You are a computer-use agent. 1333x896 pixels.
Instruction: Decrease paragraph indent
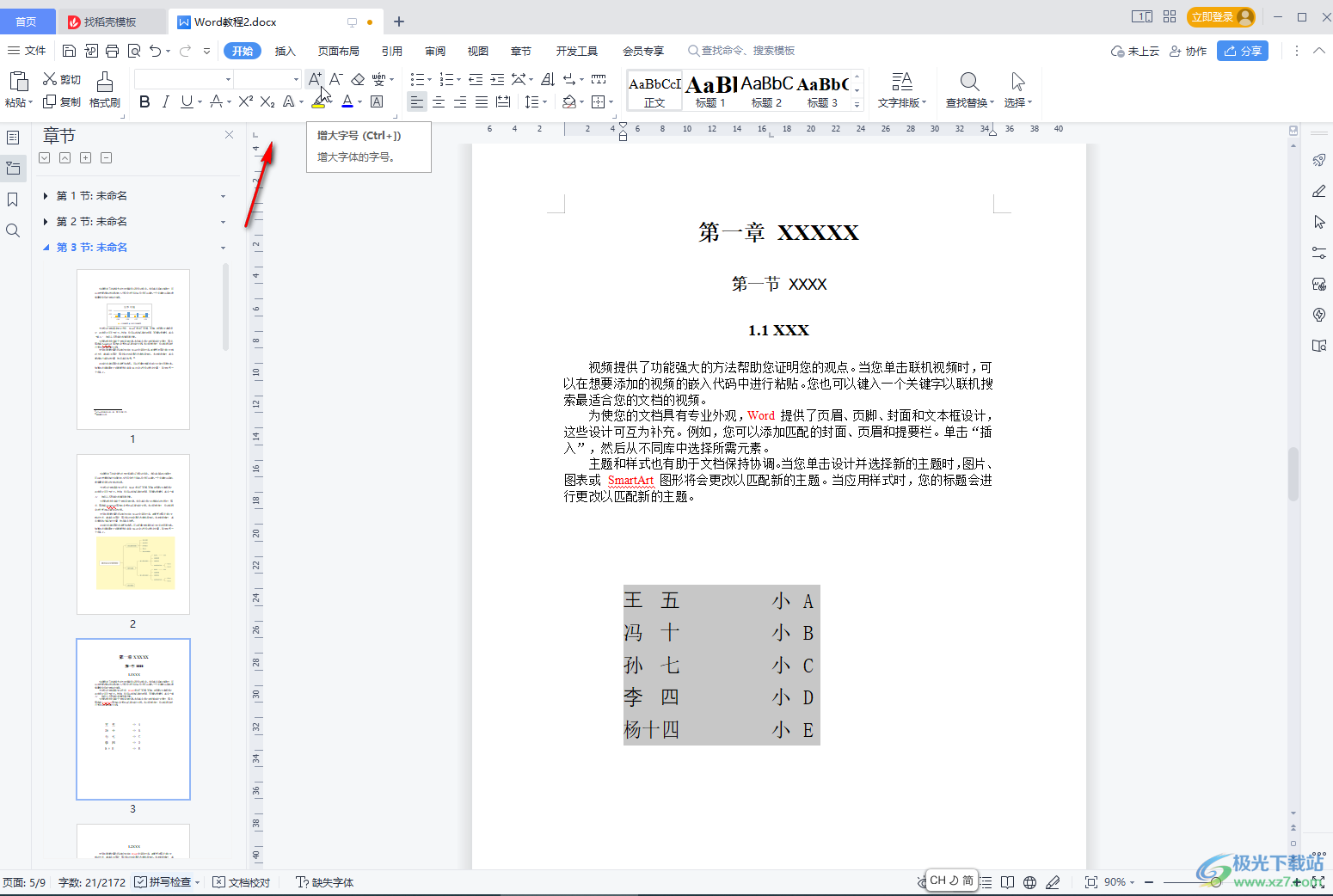[x=476, y=79]
